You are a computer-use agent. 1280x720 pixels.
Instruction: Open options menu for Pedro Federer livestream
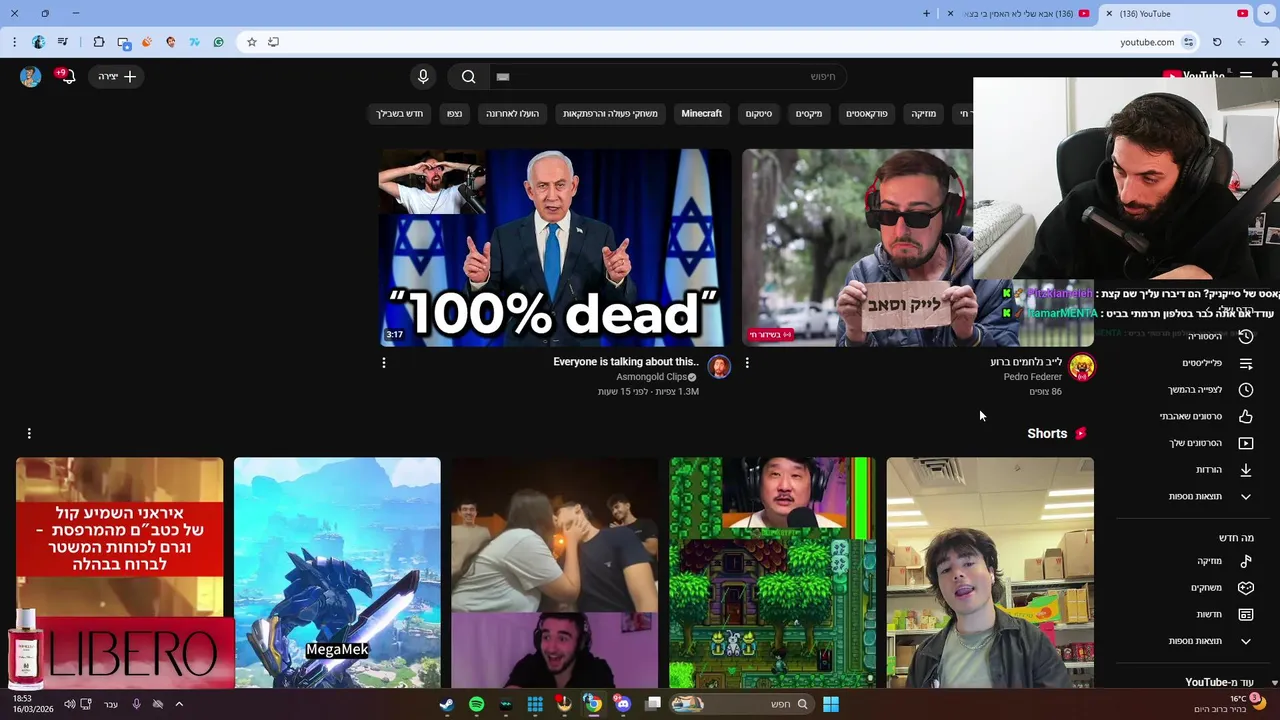click(x=747, y=363)
